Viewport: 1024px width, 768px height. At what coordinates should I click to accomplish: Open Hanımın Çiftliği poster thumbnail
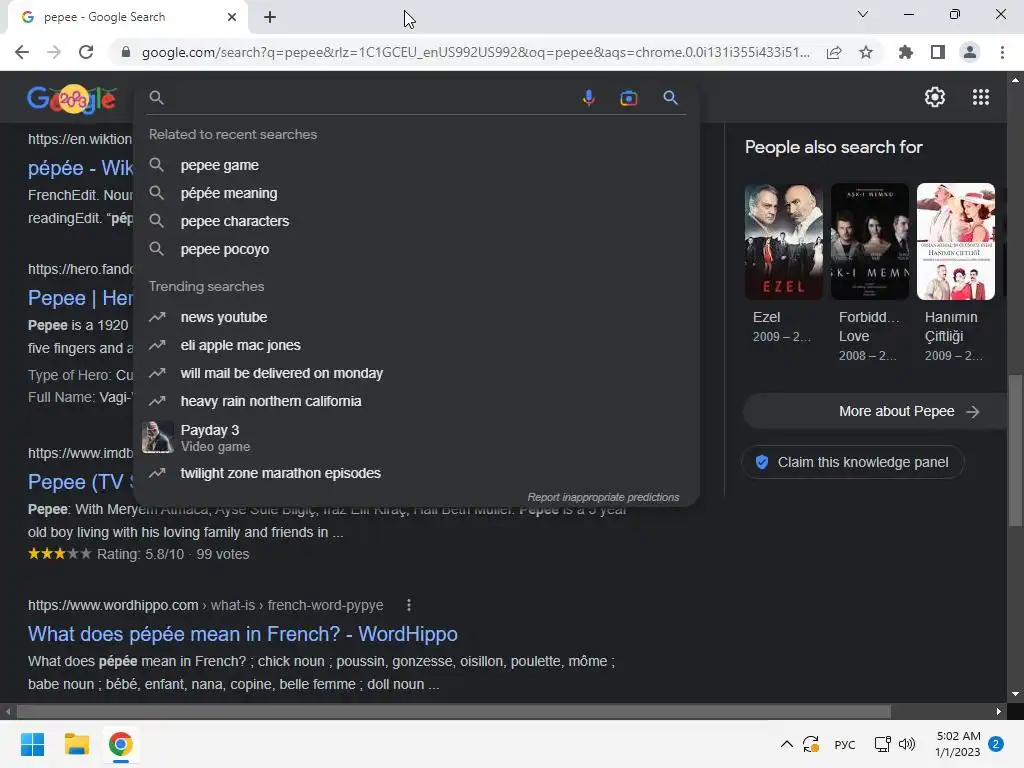click(x=955, y=242)
